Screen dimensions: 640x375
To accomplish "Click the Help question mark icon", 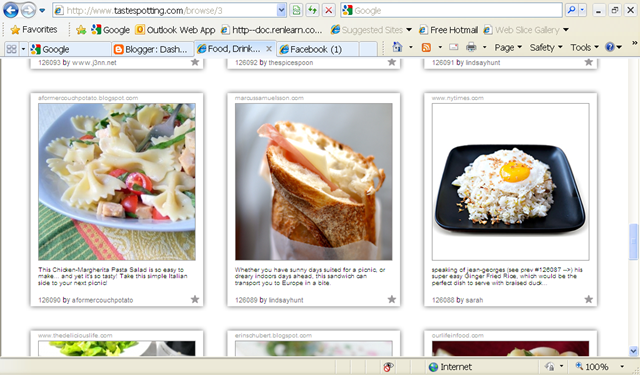I will coord(610,47).
